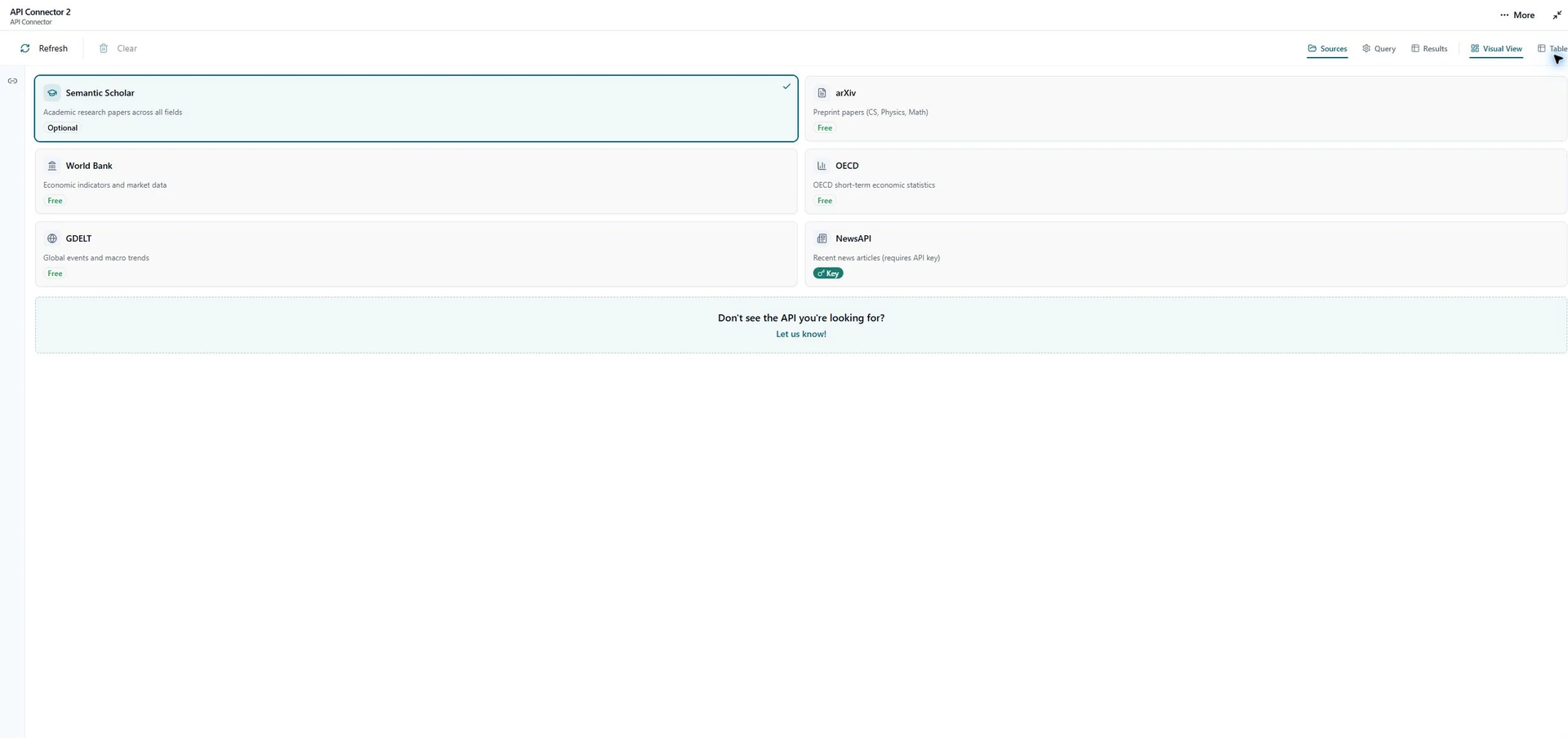
Task: Click the collapse window arrows icon
Action: click(x=1557, y=15)
